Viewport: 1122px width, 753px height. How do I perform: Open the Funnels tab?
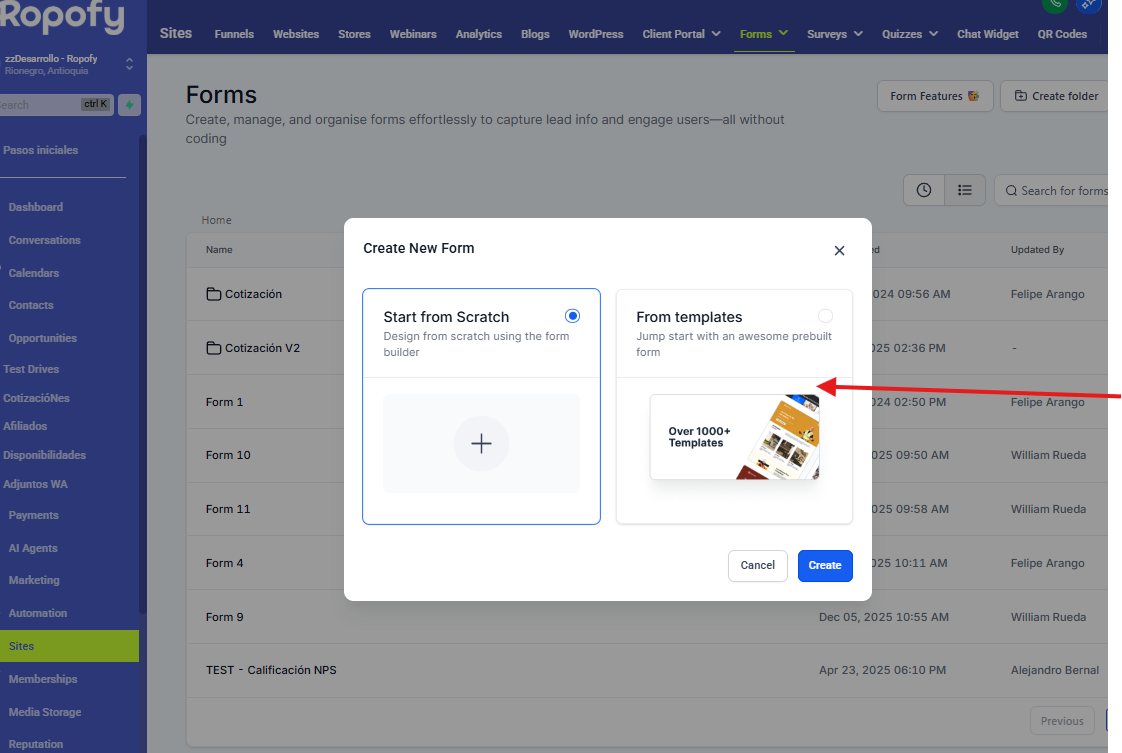coord(234,34)
